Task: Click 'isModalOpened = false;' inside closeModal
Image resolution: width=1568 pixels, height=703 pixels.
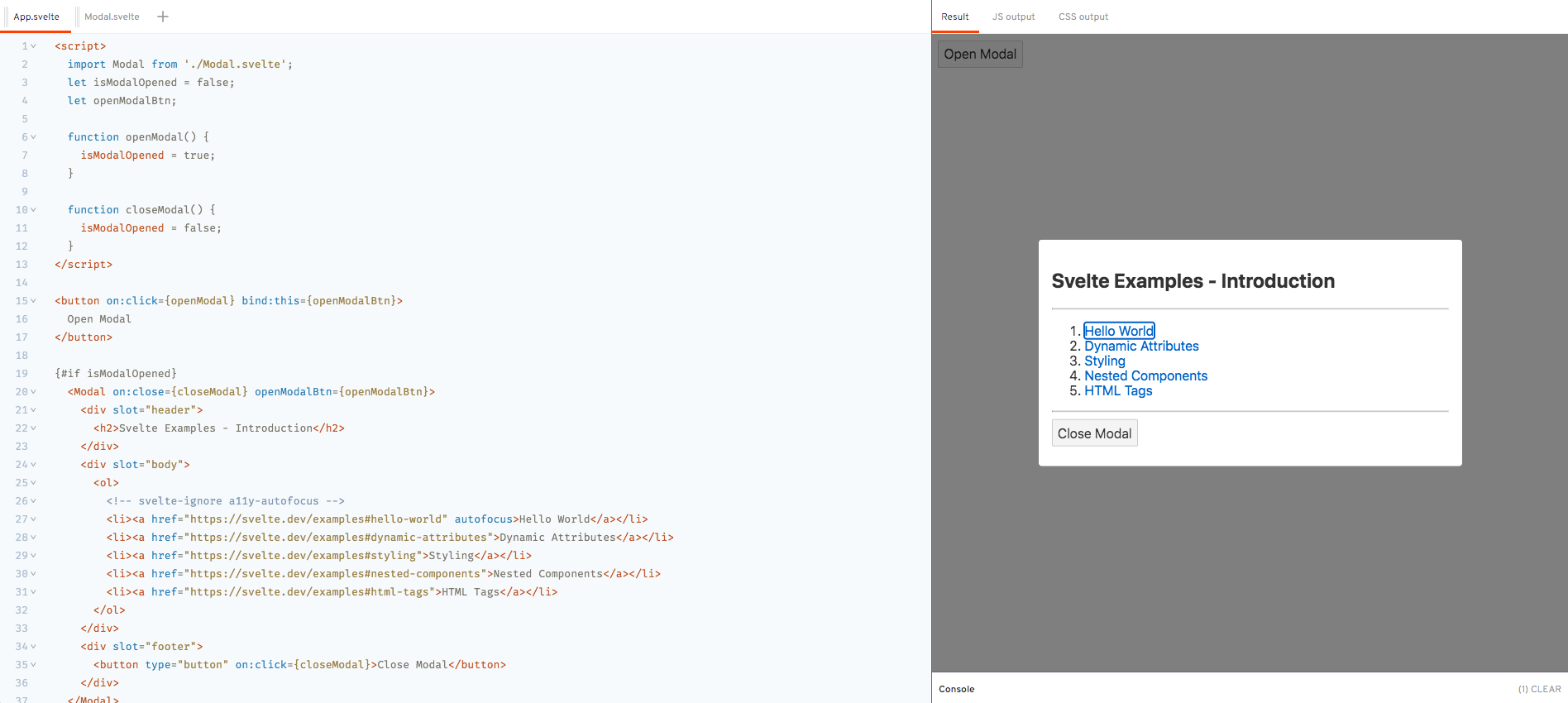Action: coord(151,228)
